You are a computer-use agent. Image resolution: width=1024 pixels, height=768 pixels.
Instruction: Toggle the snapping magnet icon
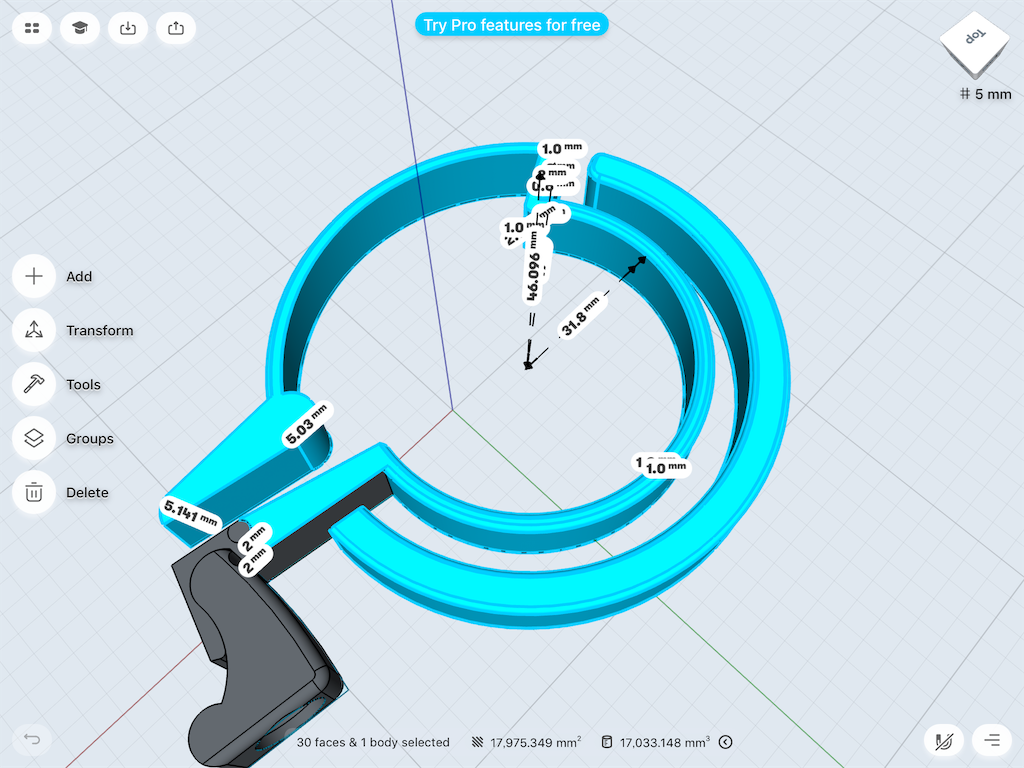[x=944, y=741]
